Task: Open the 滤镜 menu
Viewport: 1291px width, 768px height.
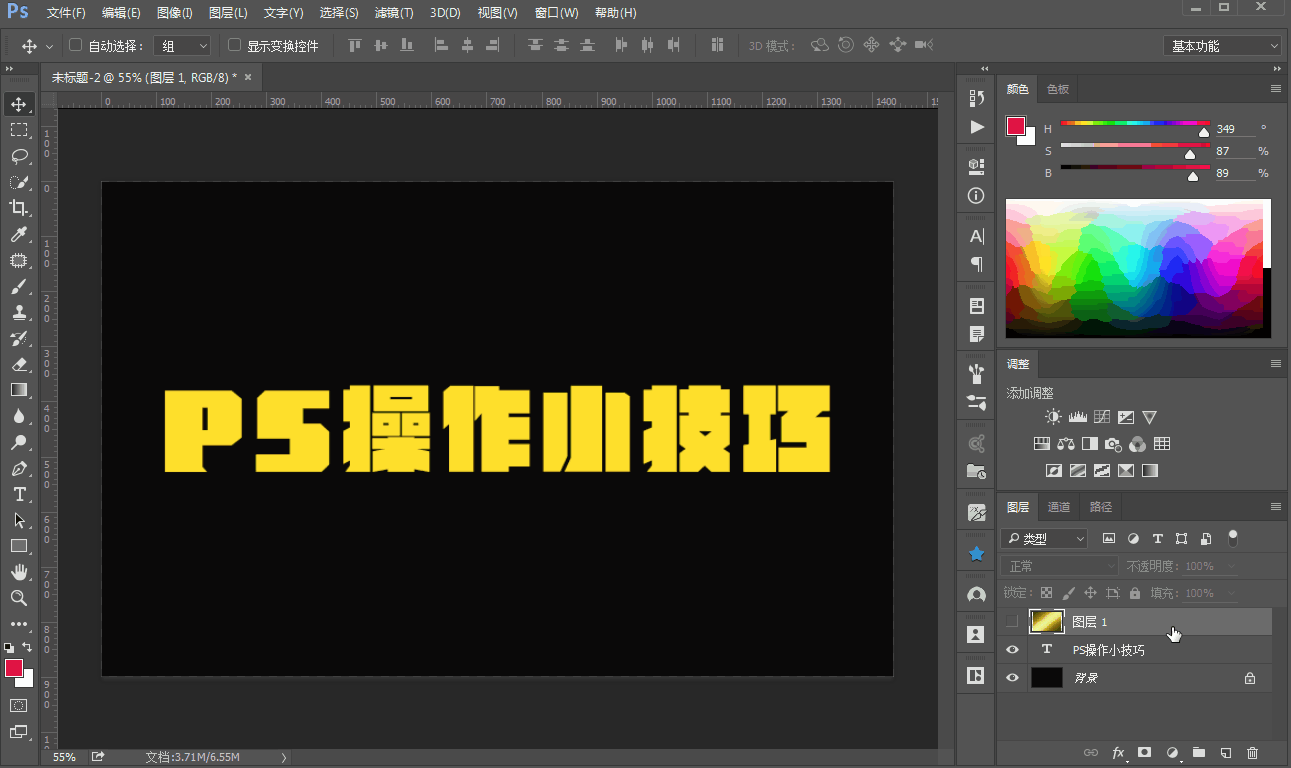Action: click(x=394, y=13)
